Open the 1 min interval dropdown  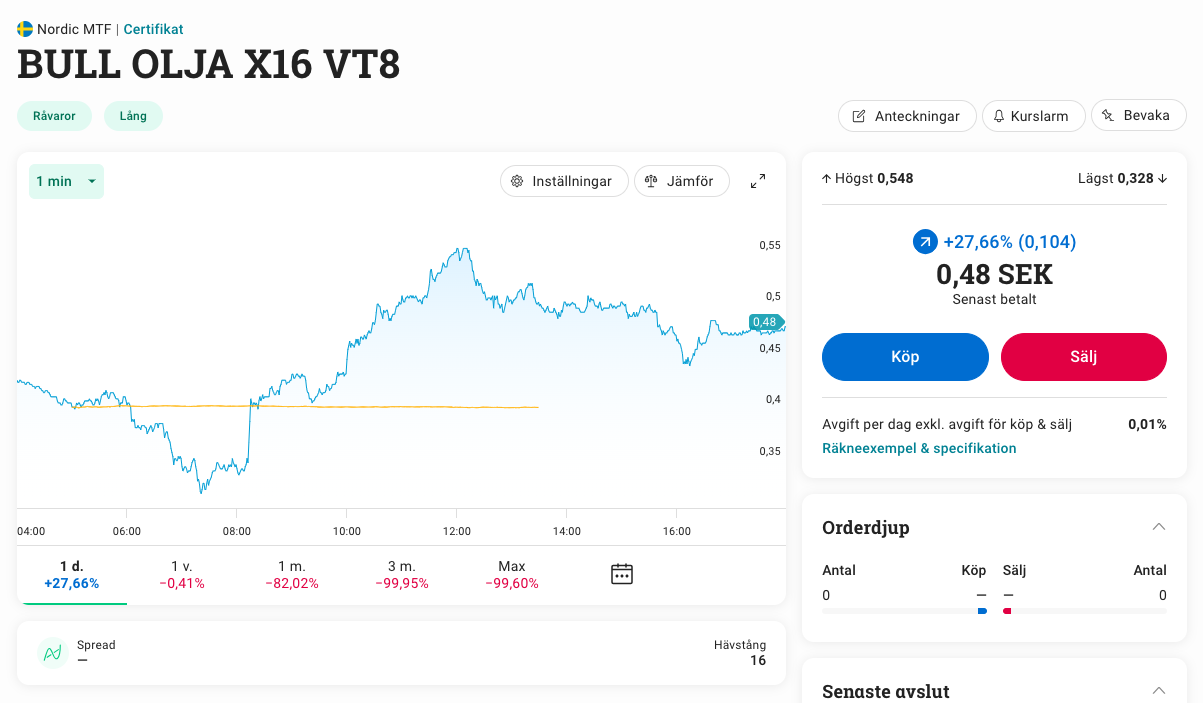[x=66, y=181]
